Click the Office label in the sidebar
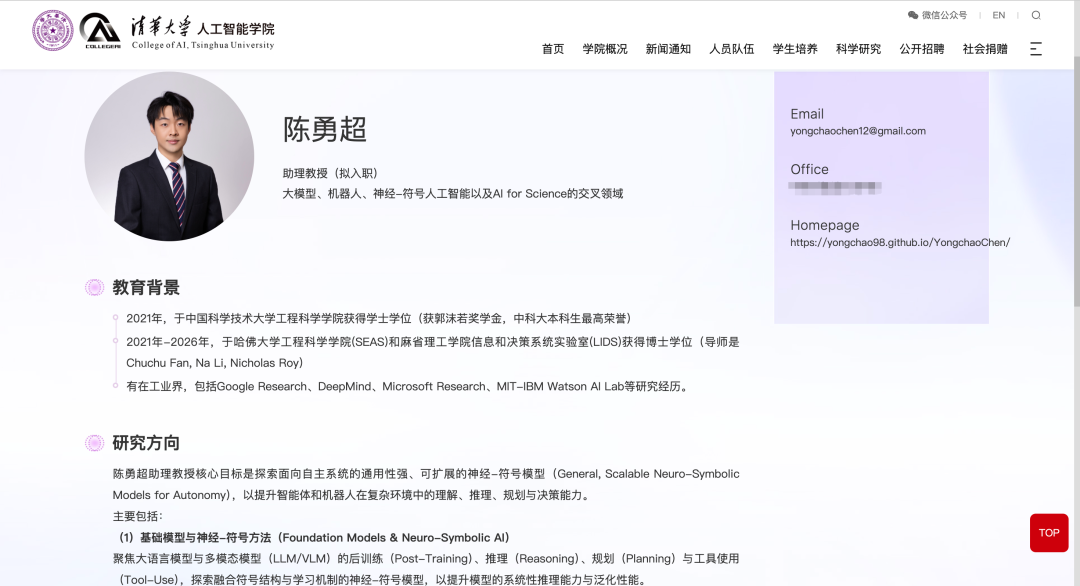Screen dimensions: 1080x586 point(809,169)
